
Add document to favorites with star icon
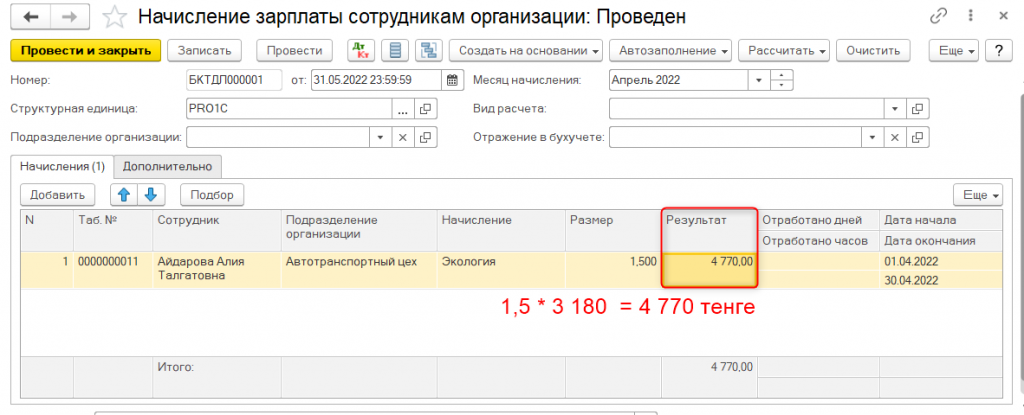(117, 16)
